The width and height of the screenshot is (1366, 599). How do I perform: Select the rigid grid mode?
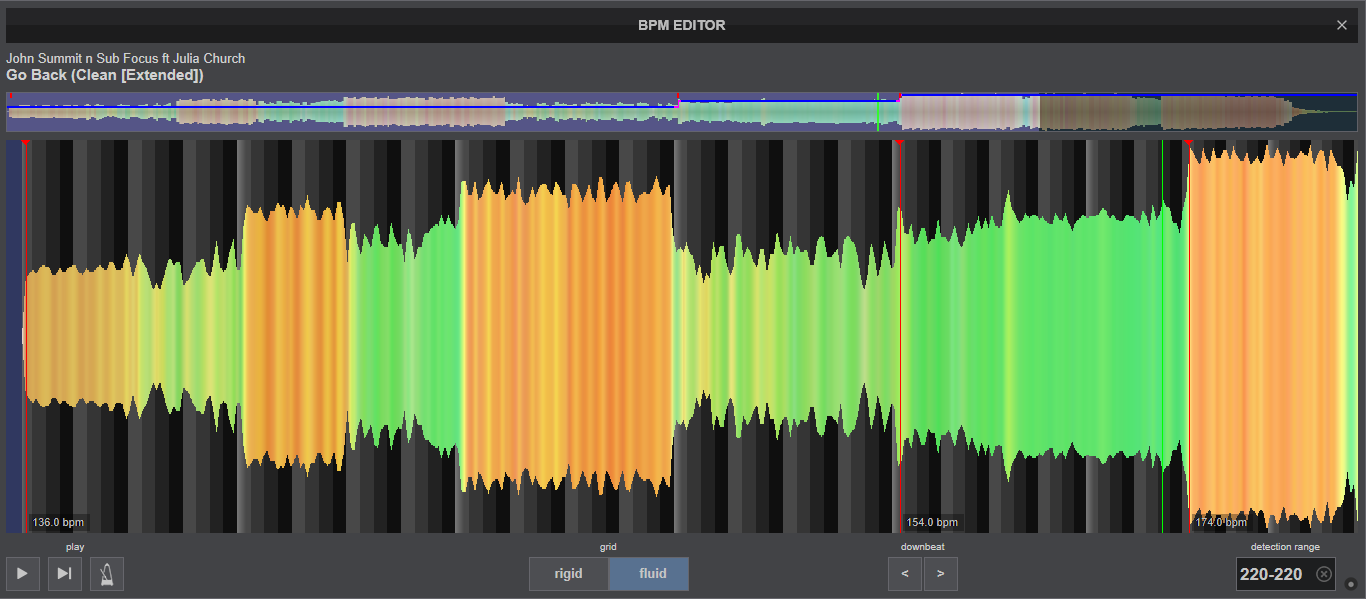pos(569,574)
